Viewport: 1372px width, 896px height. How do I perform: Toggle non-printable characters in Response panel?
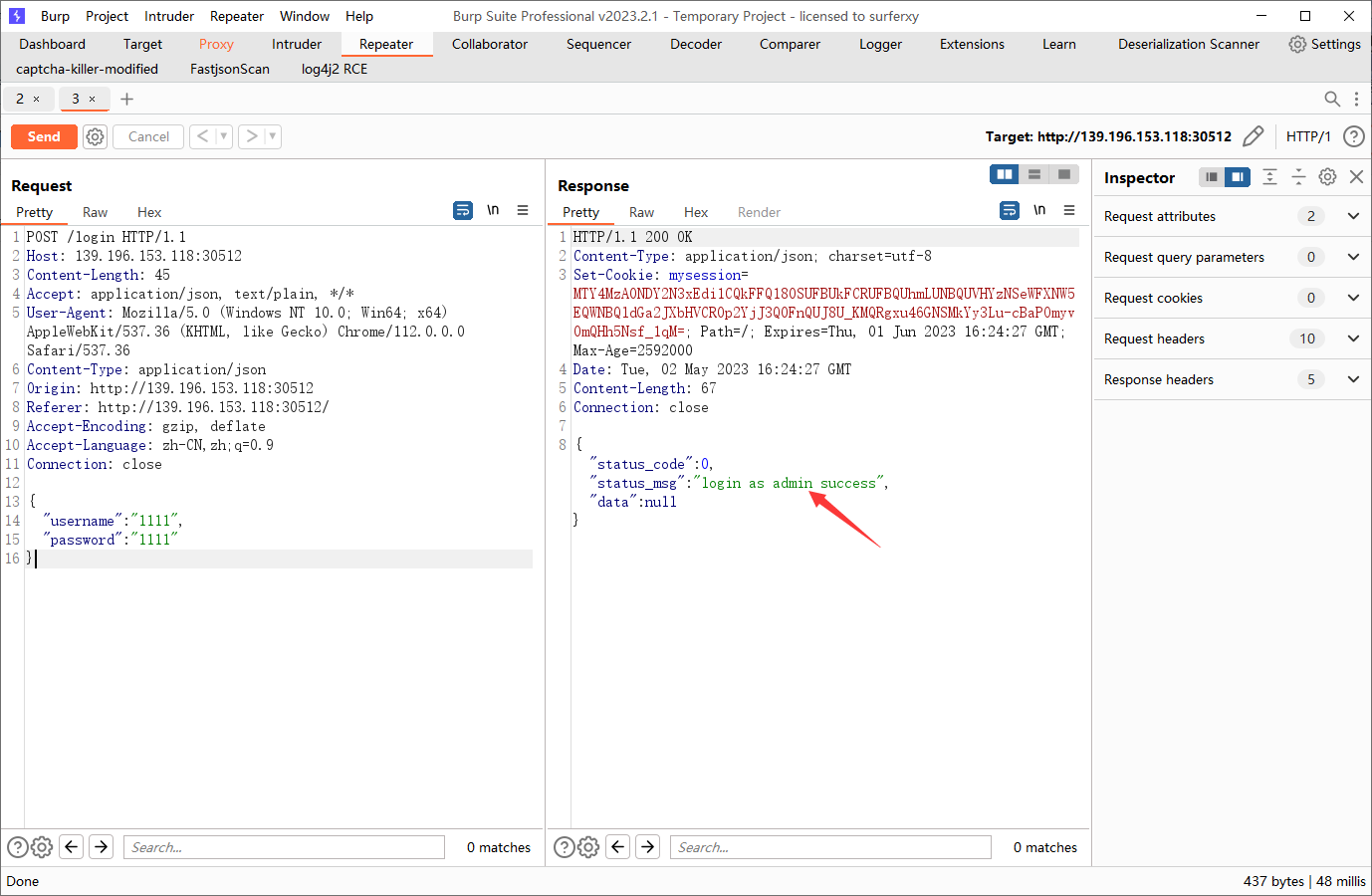pyautogui.click(x=1039, y=210)
